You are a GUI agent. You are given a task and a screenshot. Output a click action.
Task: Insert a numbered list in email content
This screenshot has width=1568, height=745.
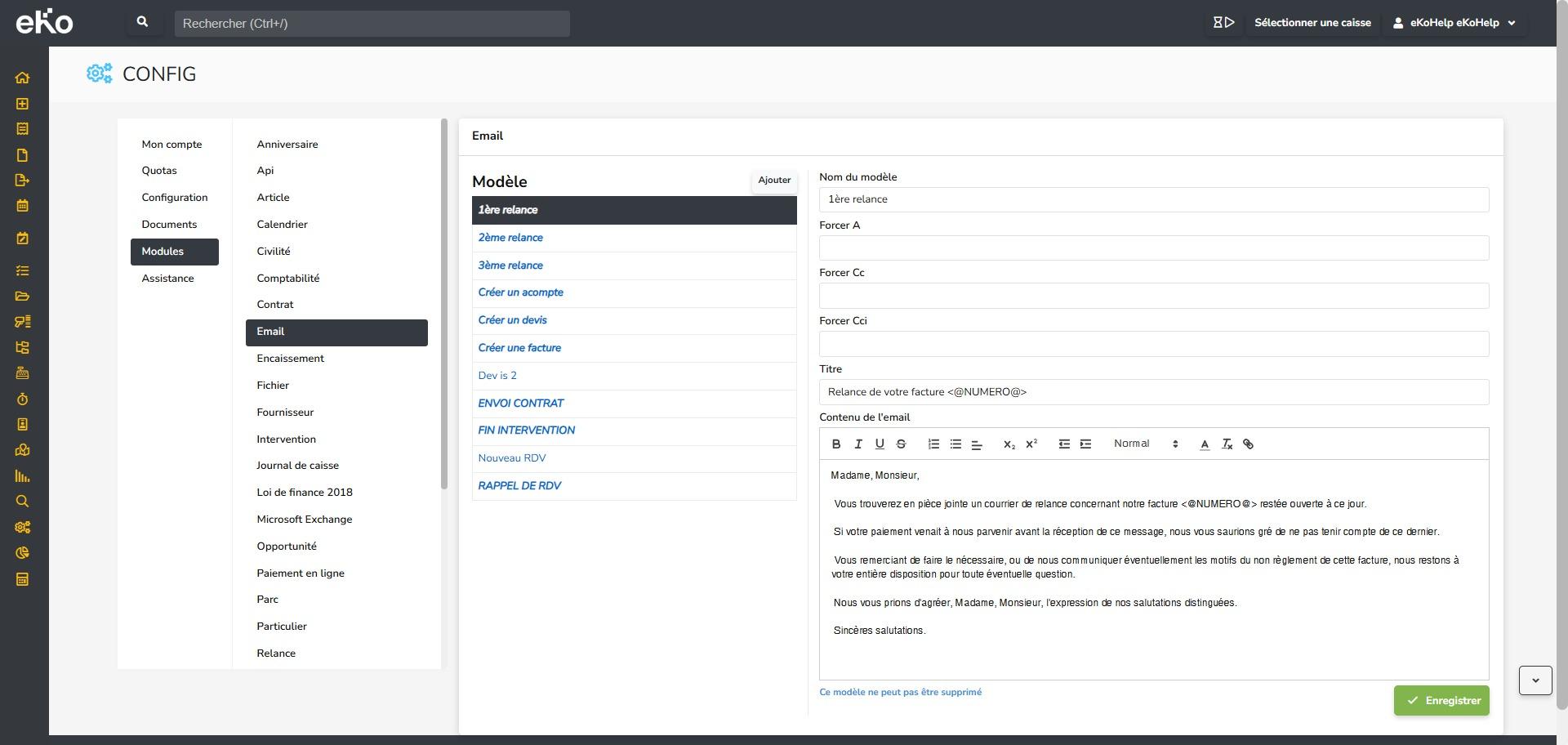click(933, 444)
